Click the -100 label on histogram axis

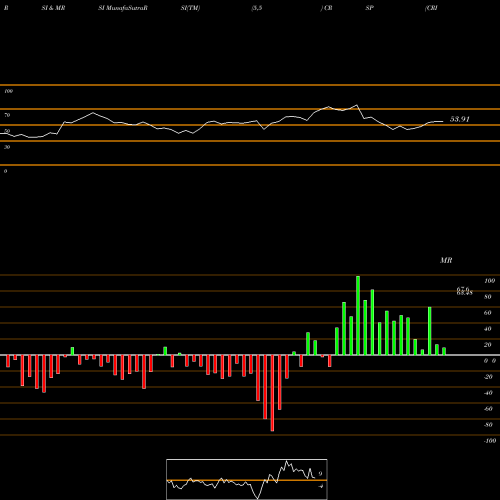click(x=490, y=441)
